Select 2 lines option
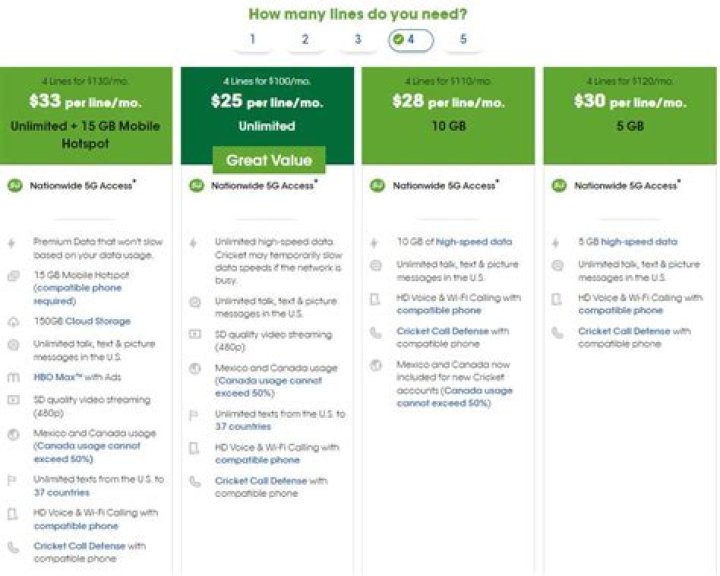Image resolution: width=720 pixels, height=576 pixels. [x=305, y=40]
